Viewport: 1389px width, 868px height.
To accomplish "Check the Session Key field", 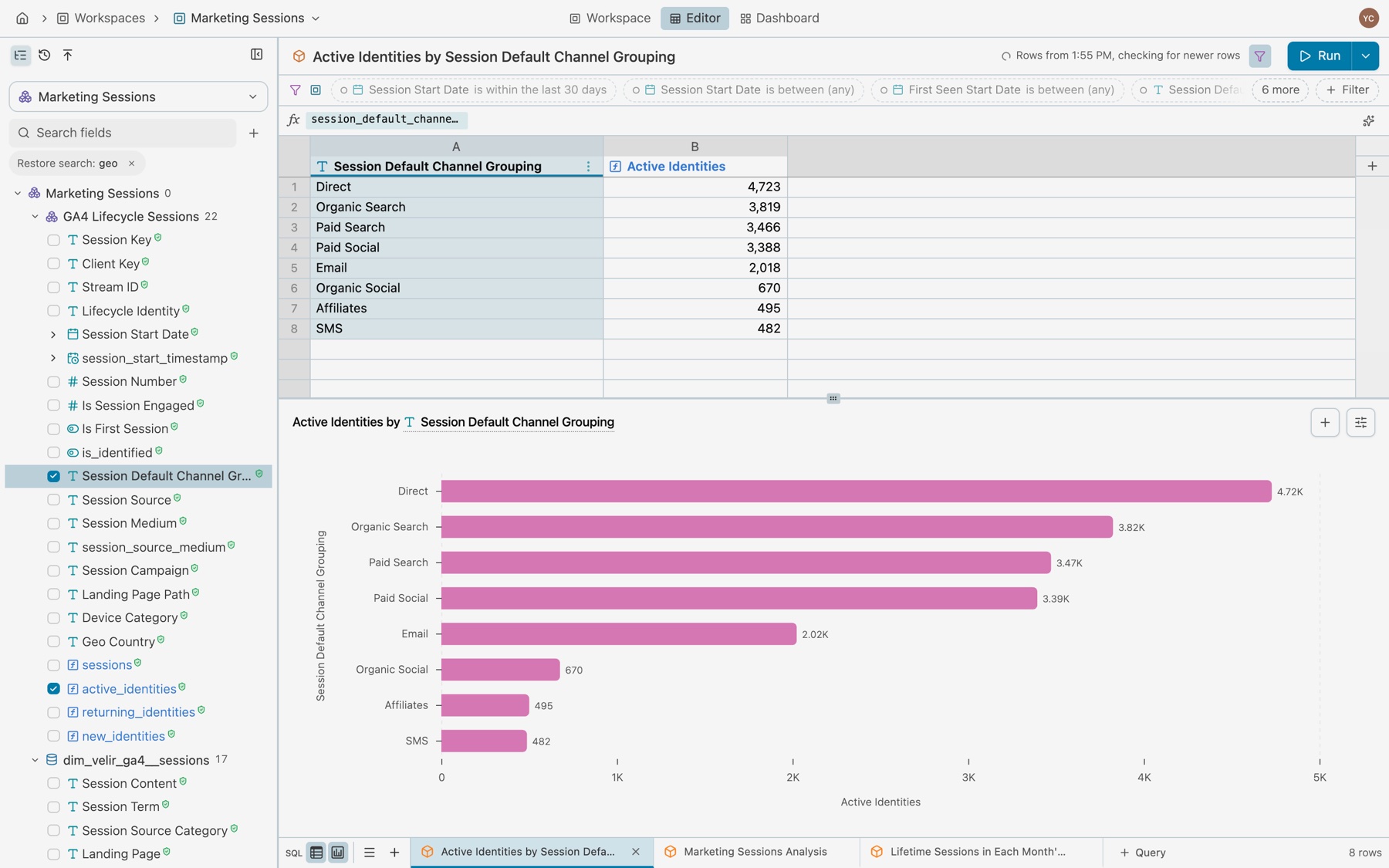I will 53,240.
